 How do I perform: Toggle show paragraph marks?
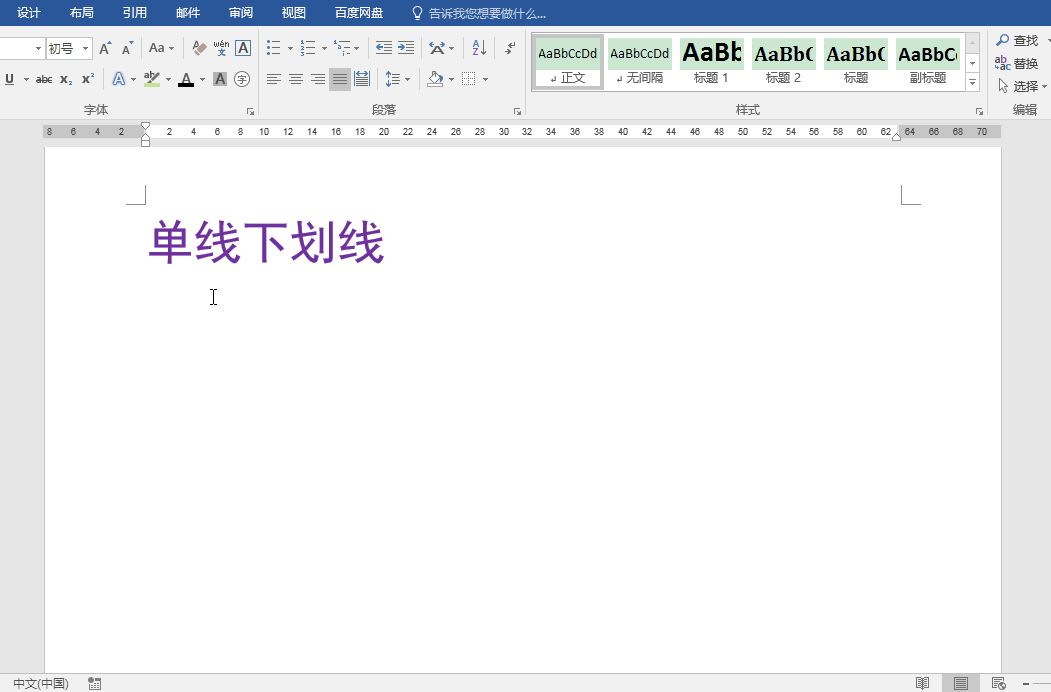[509, 49]
